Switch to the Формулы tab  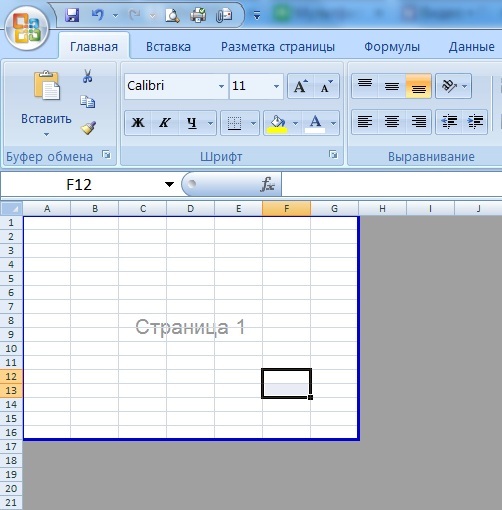click(392, 47)
